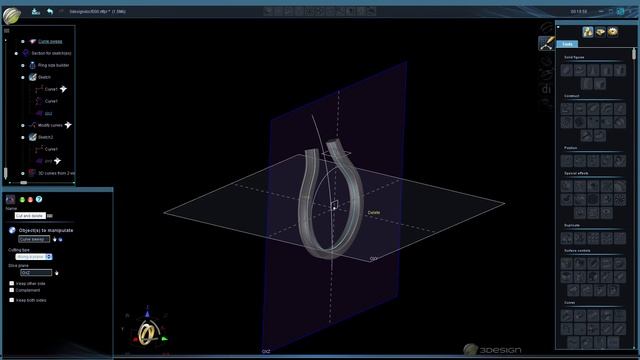Click the tree panel horizontal scrollbar thumb
The width and height of the screenshot is (640, 360).
pyautogui.click(x=24, y=182)
